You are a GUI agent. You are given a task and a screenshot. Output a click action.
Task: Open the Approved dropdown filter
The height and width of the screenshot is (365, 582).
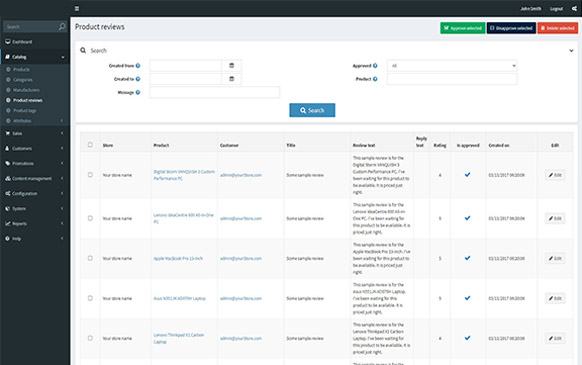pyautogui.click(x=452, y=66)
